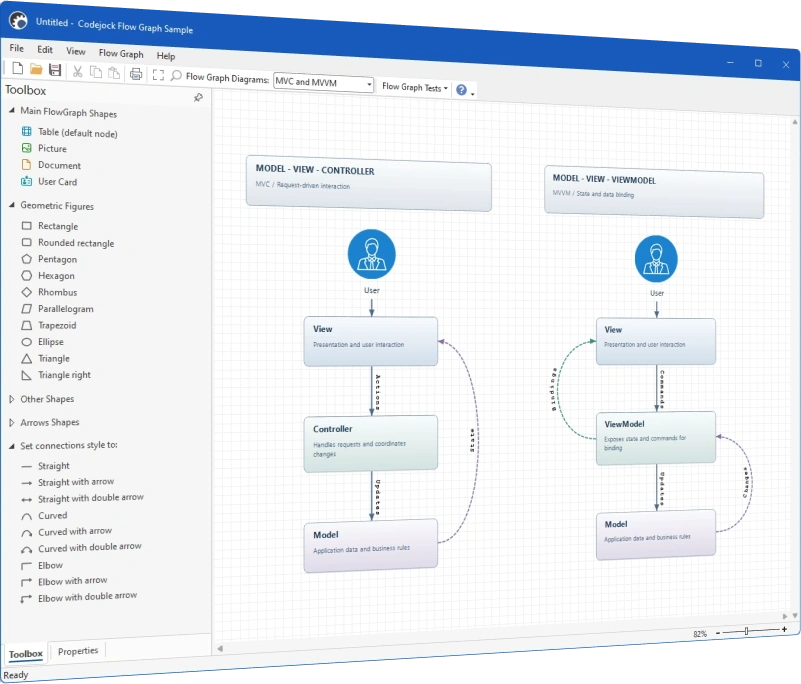
Task: Pin the Toolbox panel
Action: pos(198,98)
